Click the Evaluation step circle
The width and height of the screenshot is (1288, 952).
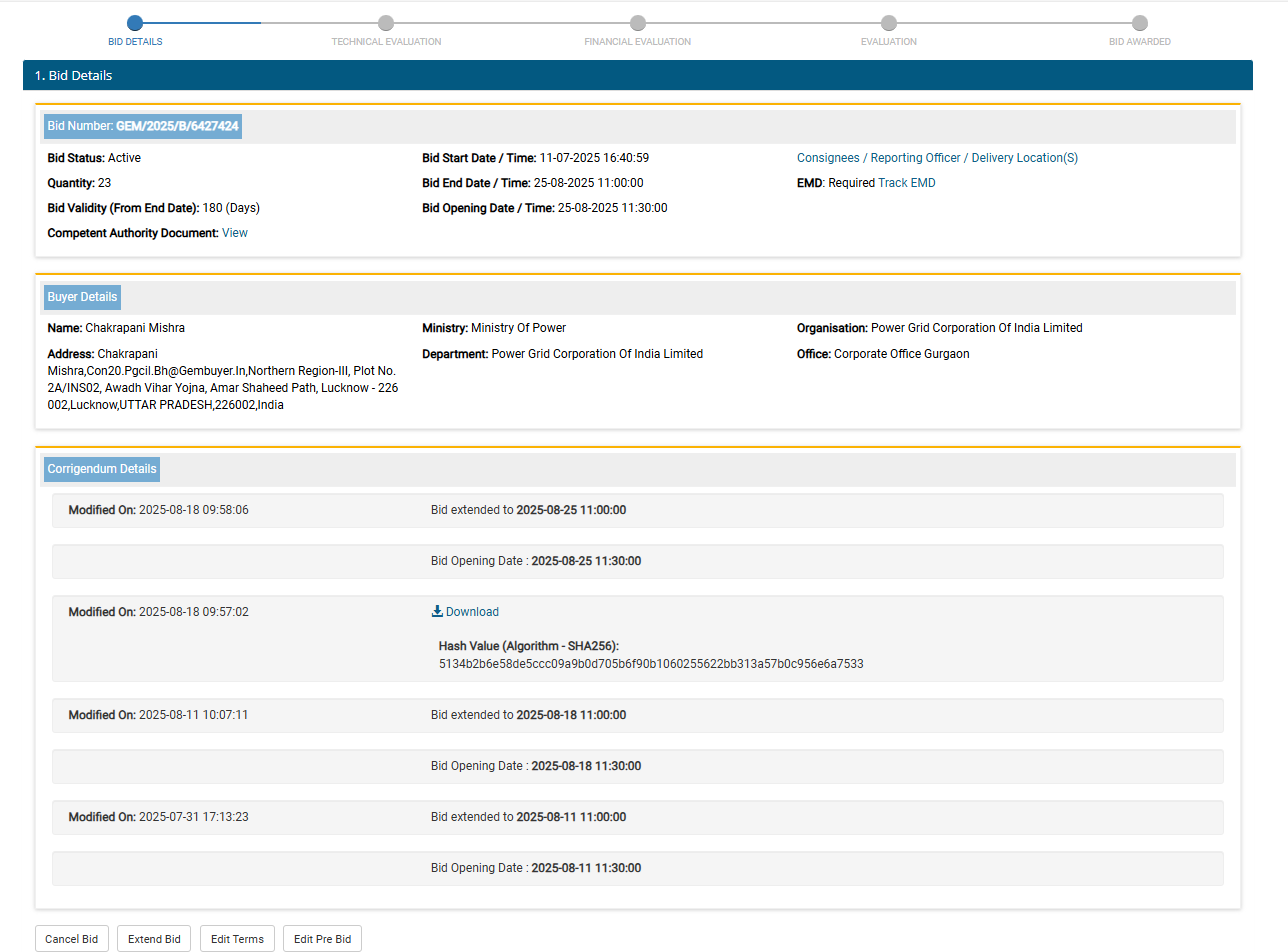pos(888,23)
